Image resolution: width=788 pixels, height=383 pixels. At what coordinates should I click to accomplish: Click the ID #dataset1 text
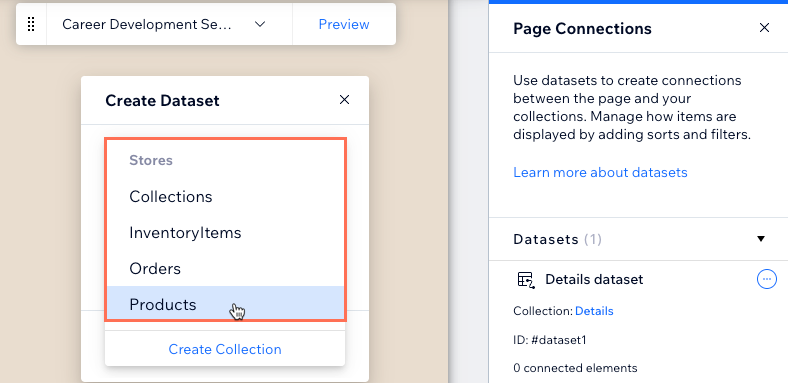point(550,340)
